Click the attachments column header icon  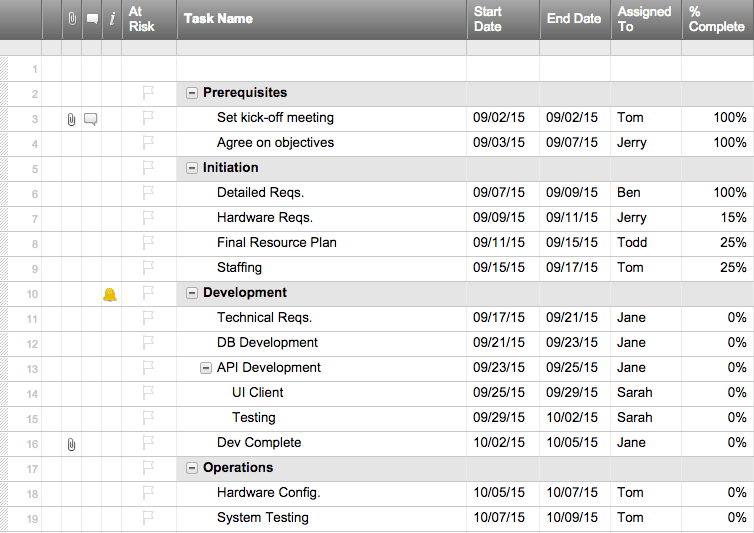coord(71,19)
